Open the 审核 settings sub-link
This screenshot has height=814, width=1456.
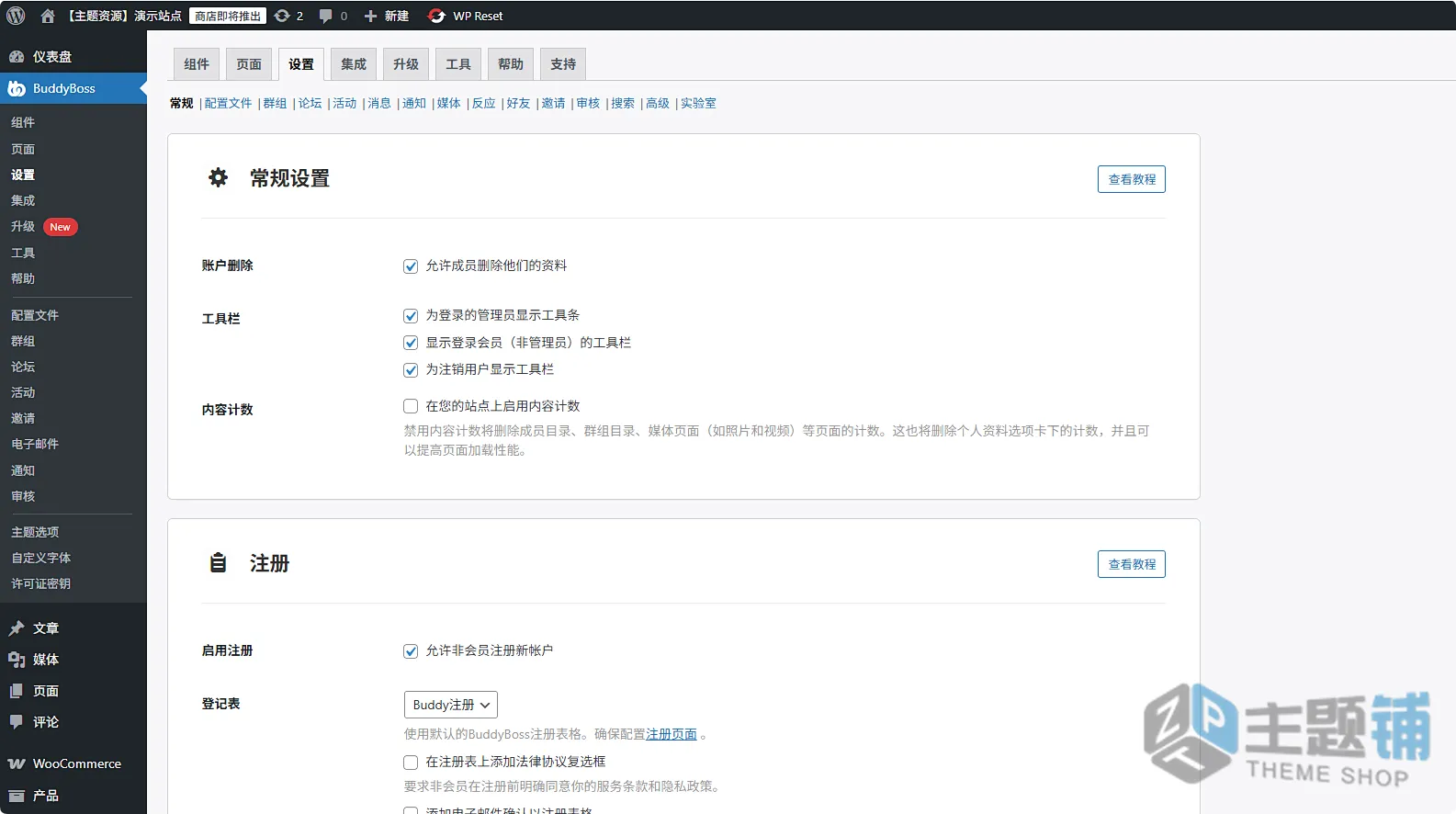[x=588, y=103]
